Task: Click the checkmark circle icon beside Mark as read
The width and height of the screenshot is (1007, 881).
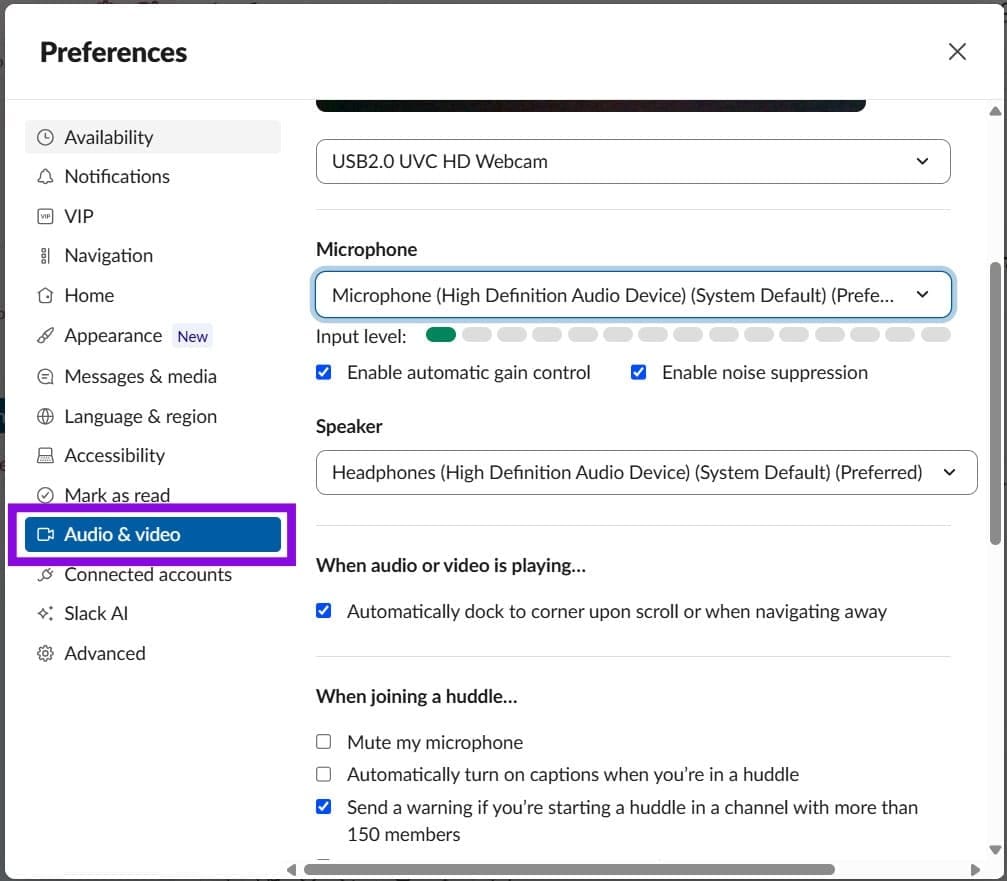Action: point(45,495)
